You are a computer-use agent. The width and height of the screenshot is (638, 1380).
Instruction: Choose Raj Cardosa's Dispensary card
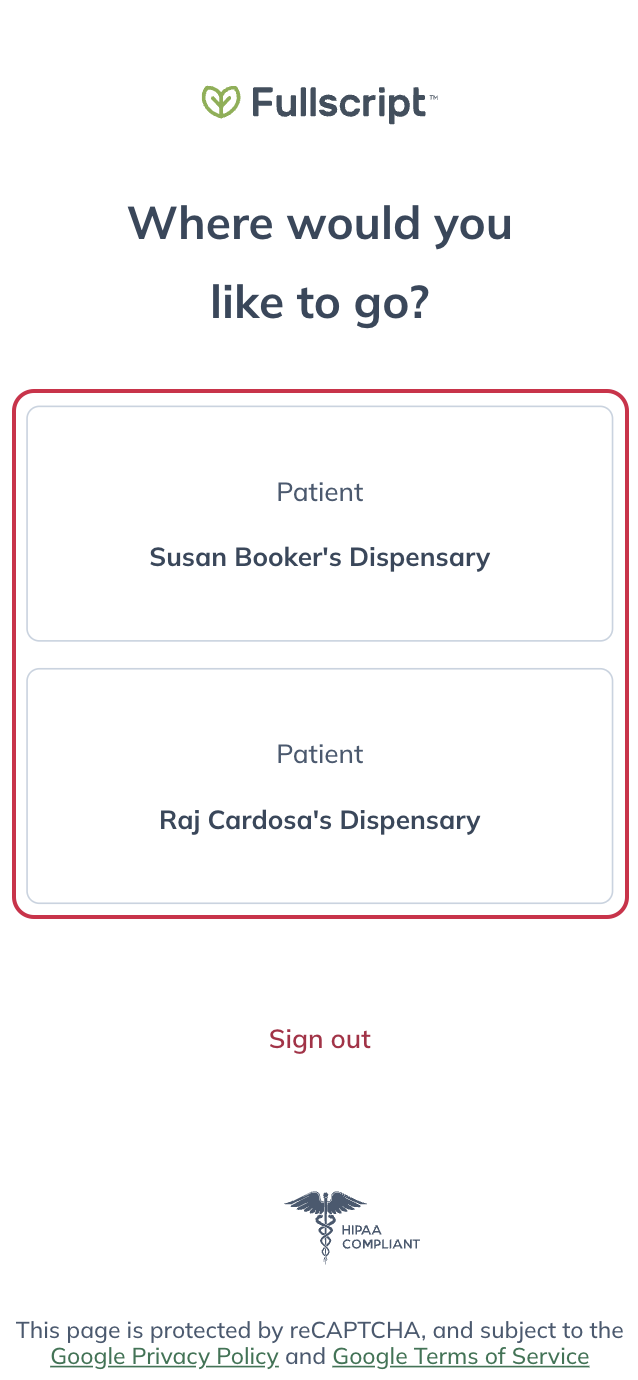(319, 786)
